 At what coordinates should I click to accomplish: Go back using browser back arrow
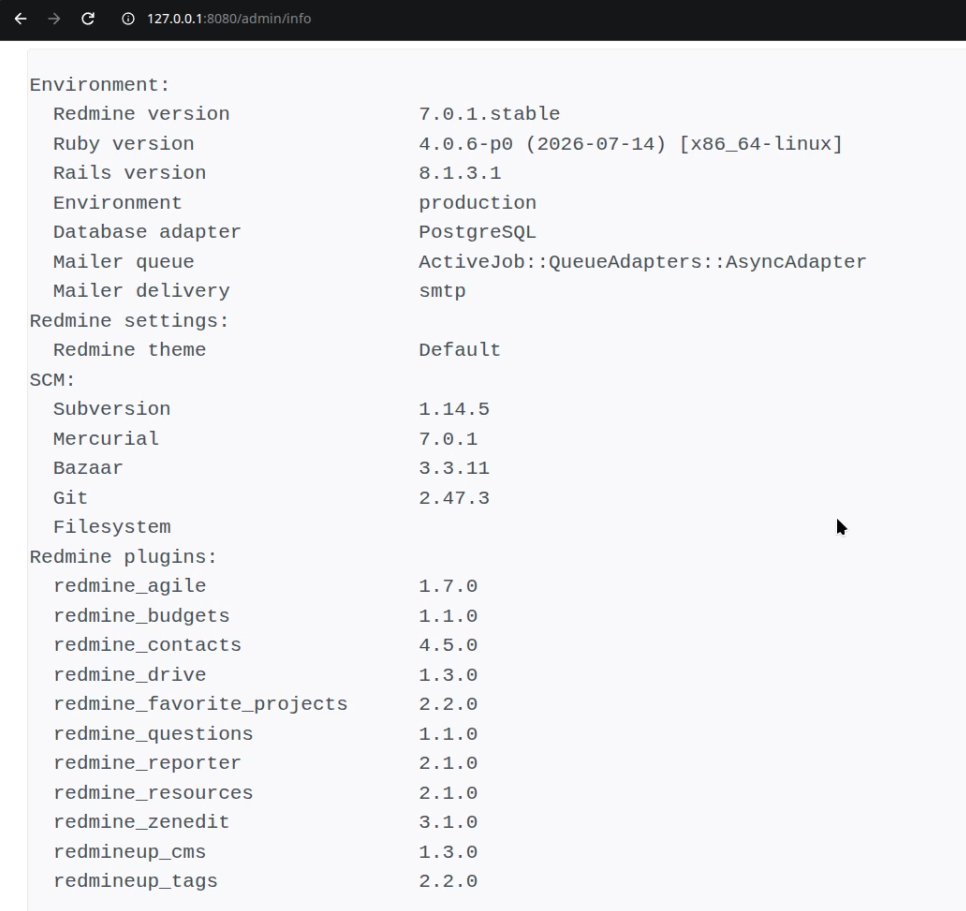pos(20,18)
